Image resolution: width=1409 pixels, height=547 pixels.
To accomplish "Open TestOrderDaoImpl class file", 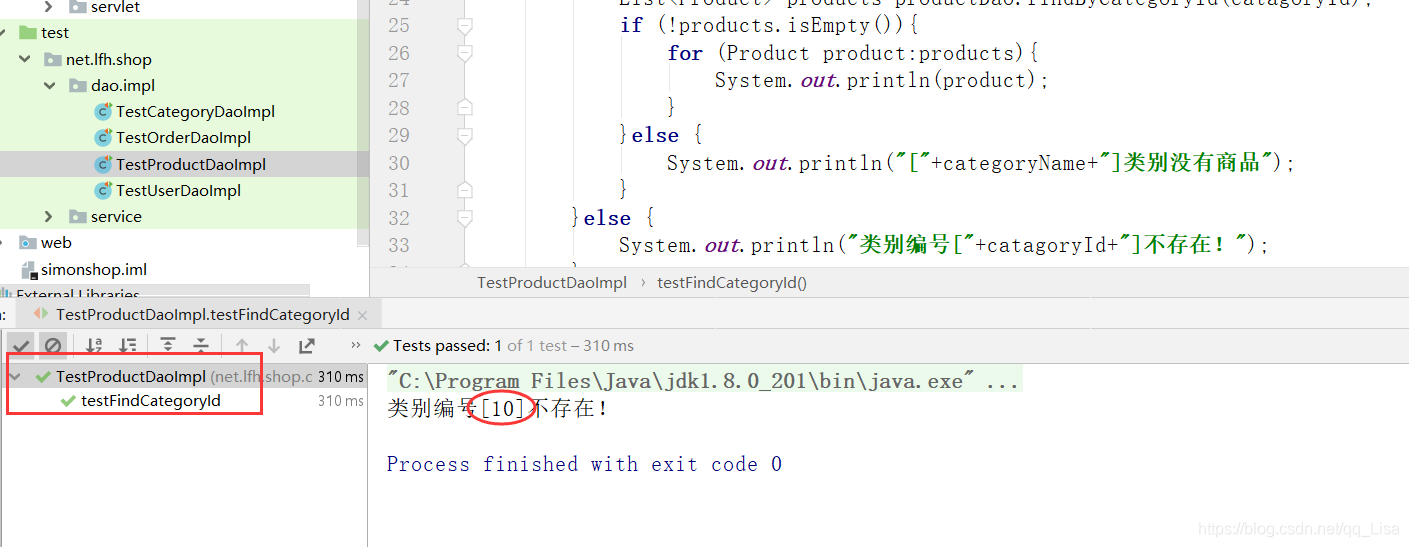I will coord(183,138).
